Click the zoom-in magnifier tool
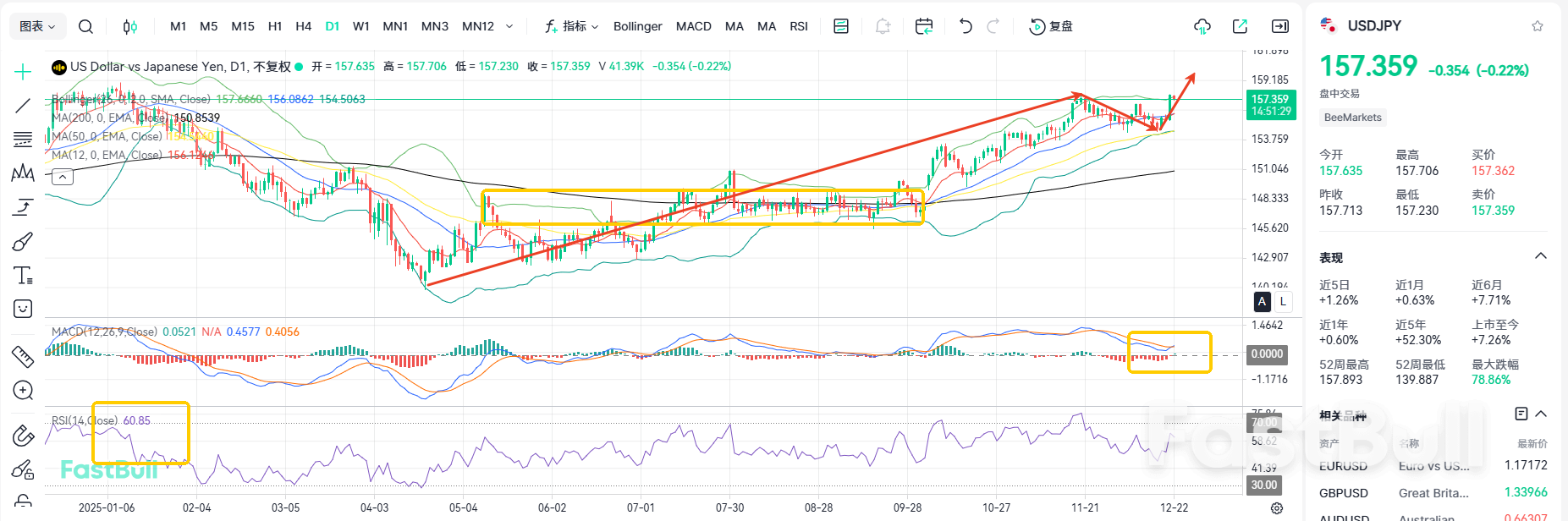The image size is (1568, 521). pyautogui.click(x=23, y=391)
